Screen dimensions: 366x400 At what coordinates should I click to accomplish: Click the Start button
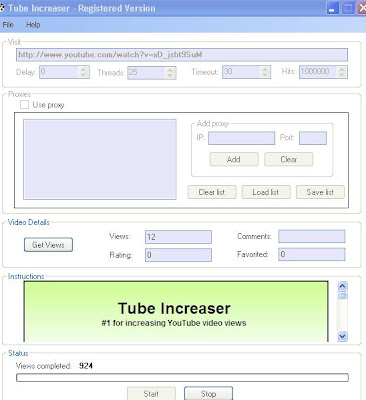tap(151, 394)
